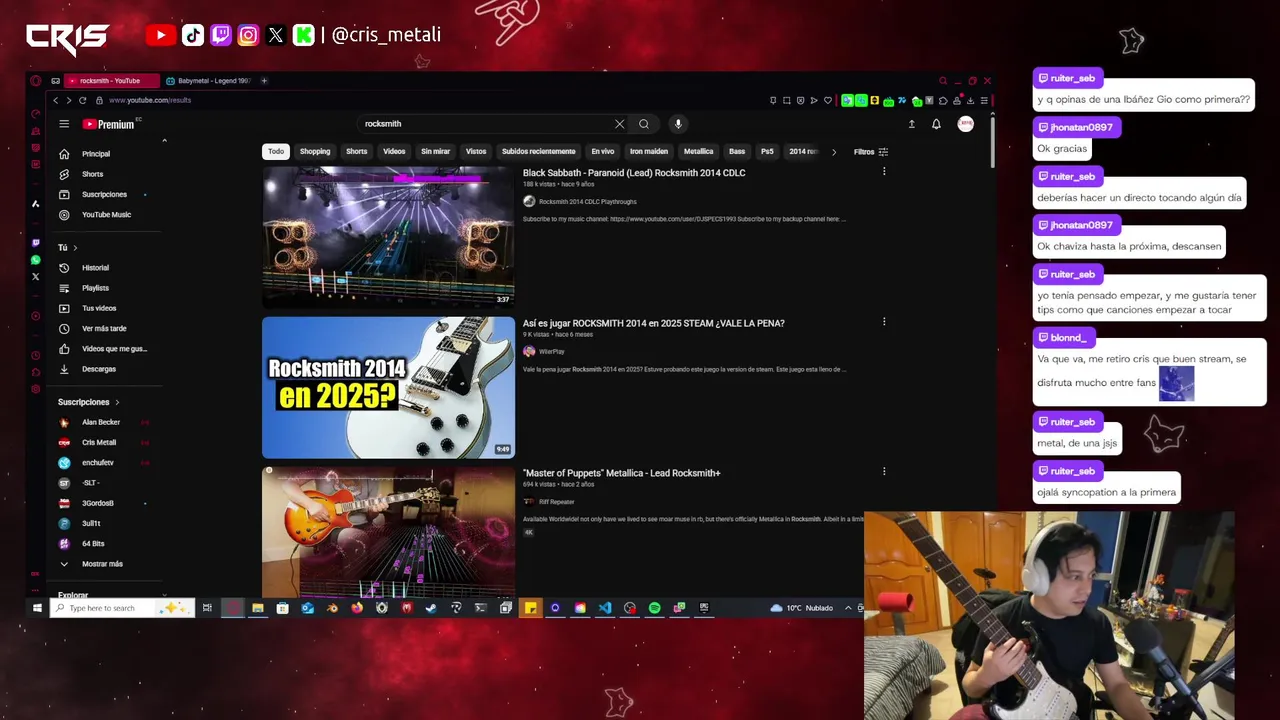Open the account avatar menu

pyautogui.click(x=966, y=124)
